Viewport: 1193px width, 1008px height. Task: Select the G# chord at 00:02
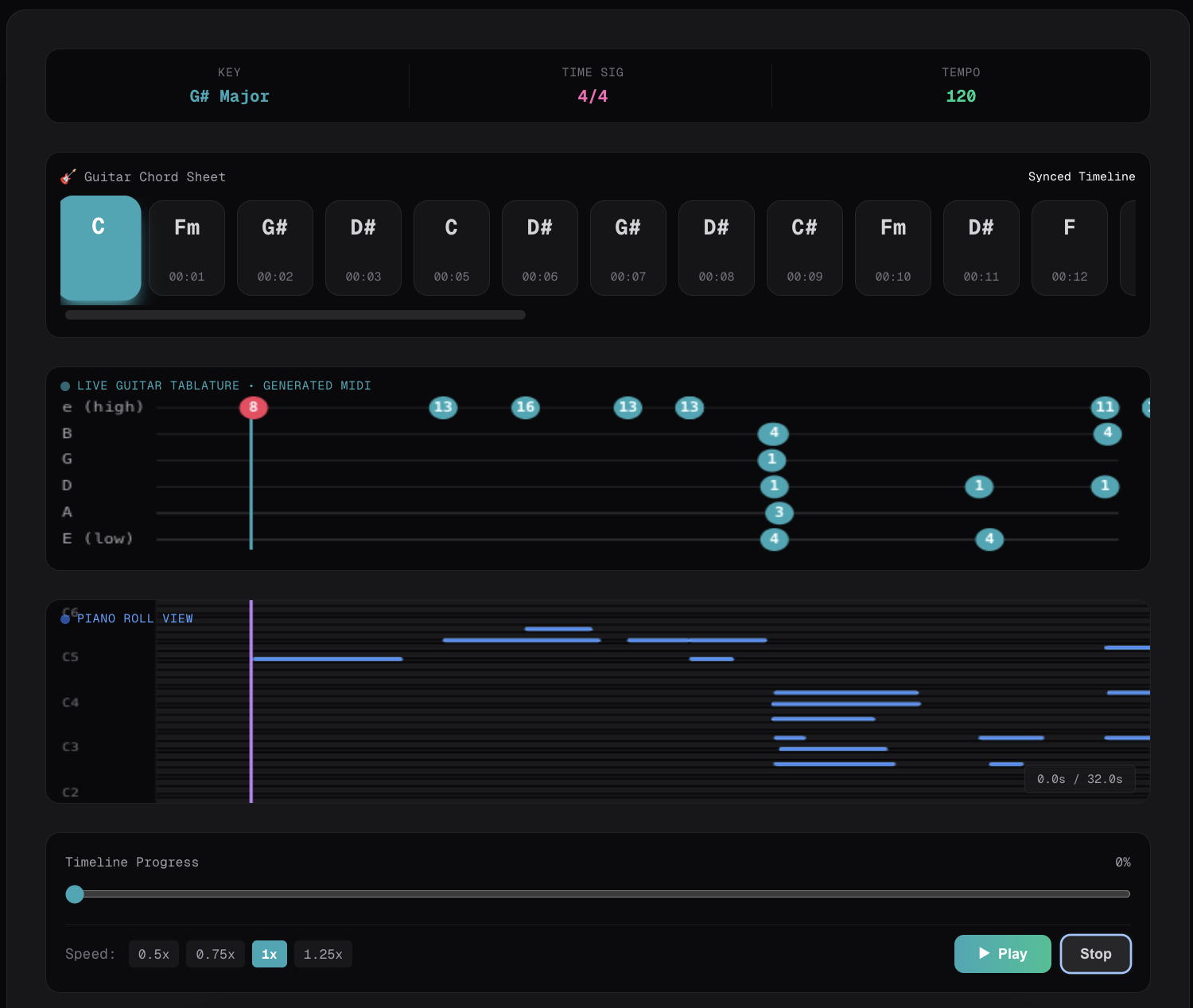click(x=275, y=248)
